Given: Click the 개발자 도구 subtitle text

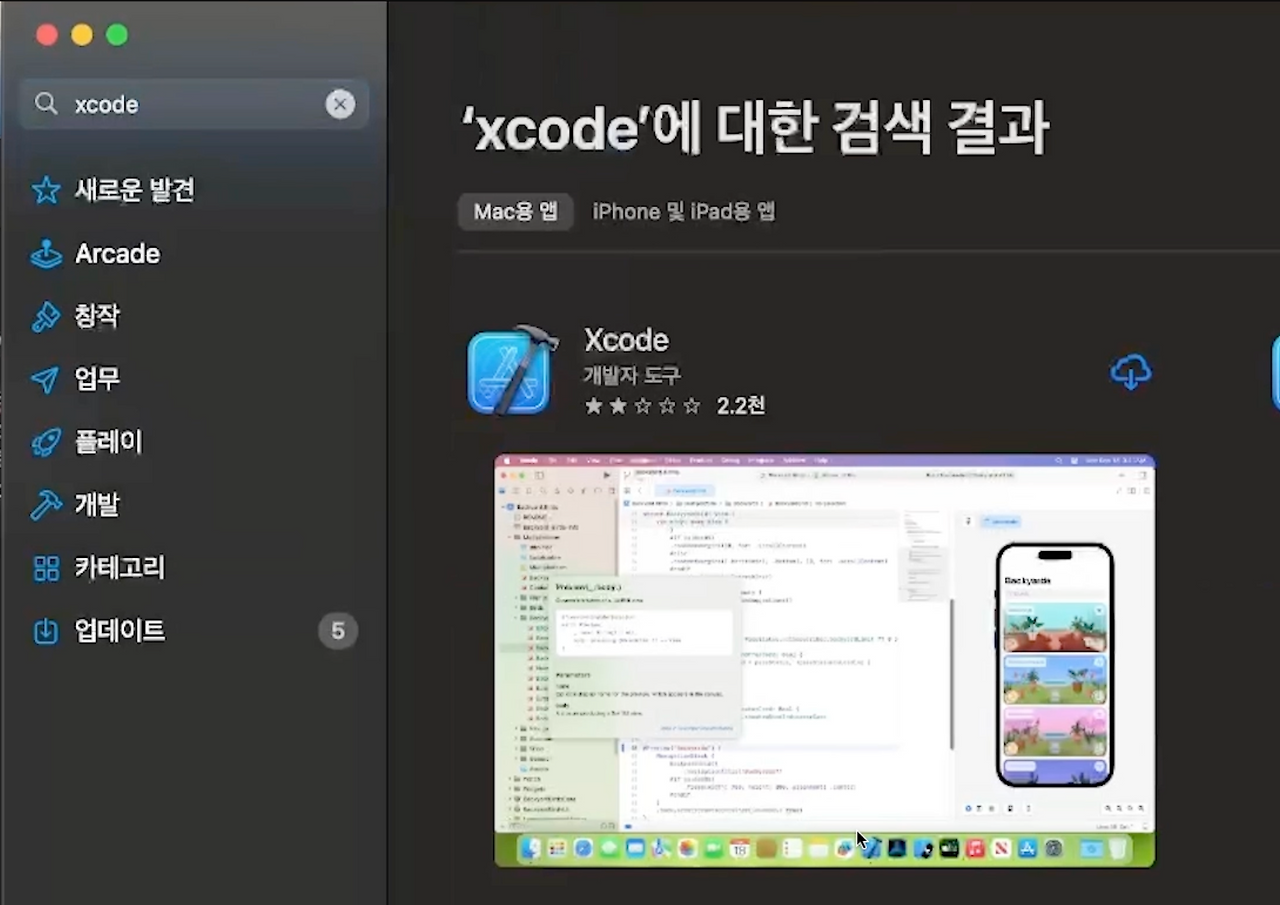Looking at the screenshot, I should click(633, 375).
